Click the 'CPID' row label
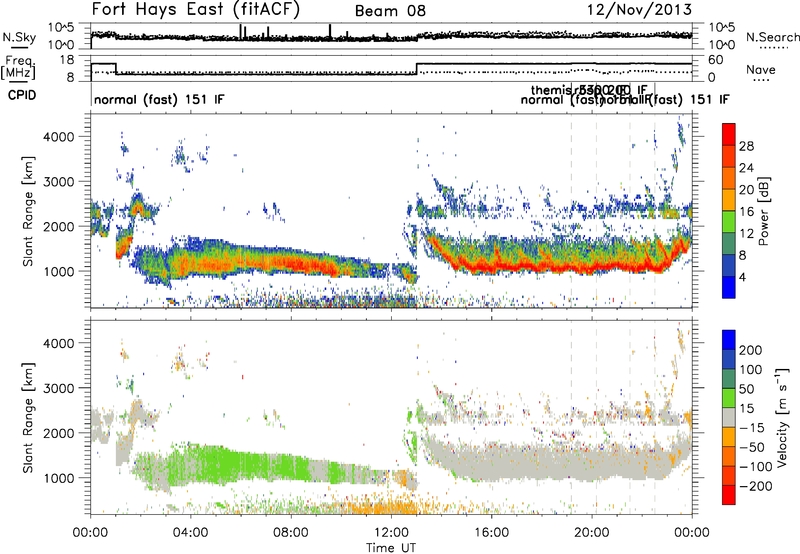The width and height of the screenshot is (800, 554). click(22, 95)
